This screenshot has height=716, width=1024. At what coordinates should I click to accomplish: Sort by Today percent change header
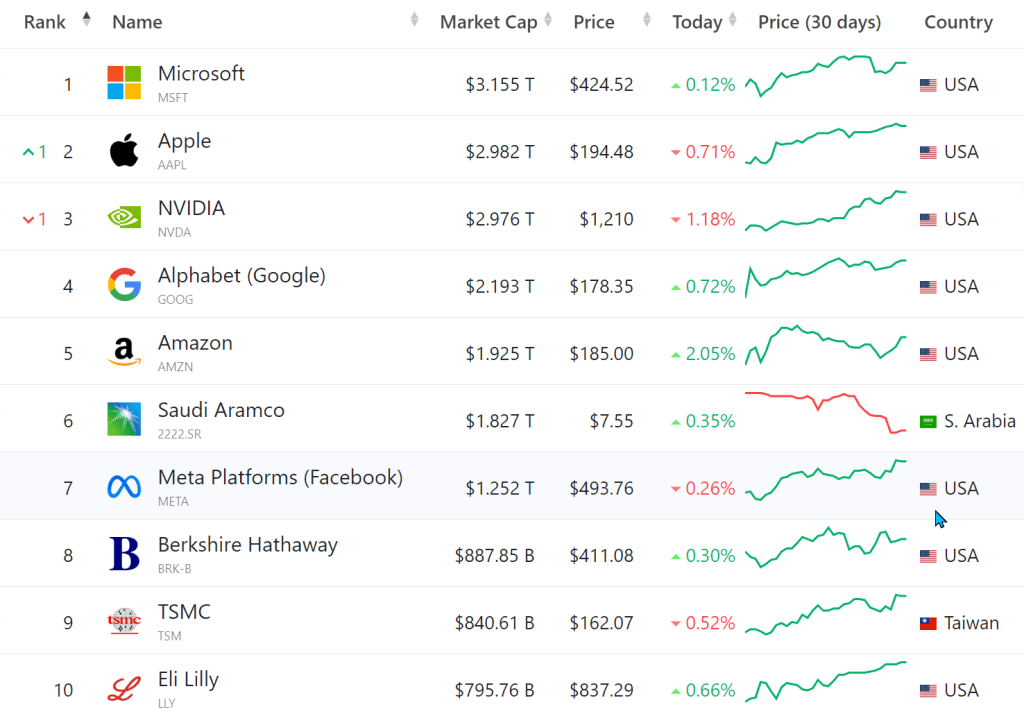tap(697, 22)
